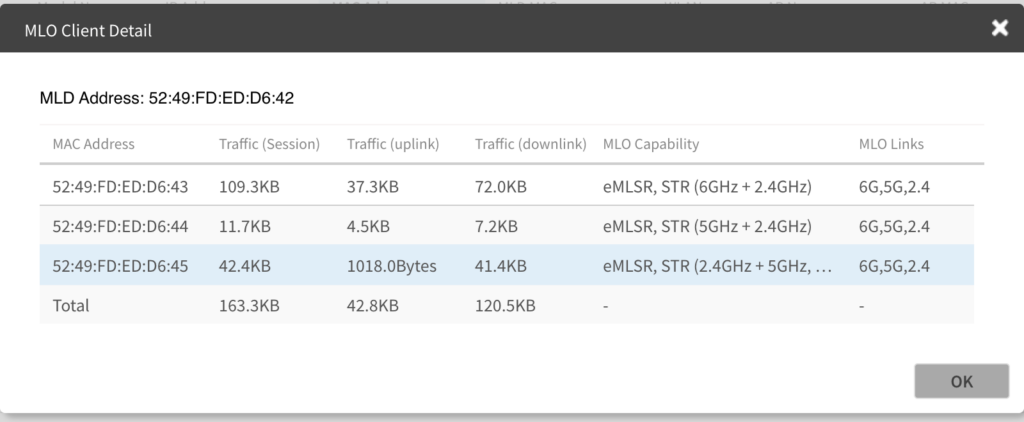Click the Traffic (uplink) column header
Screen dimensions: 1024x422
point(393,144)
